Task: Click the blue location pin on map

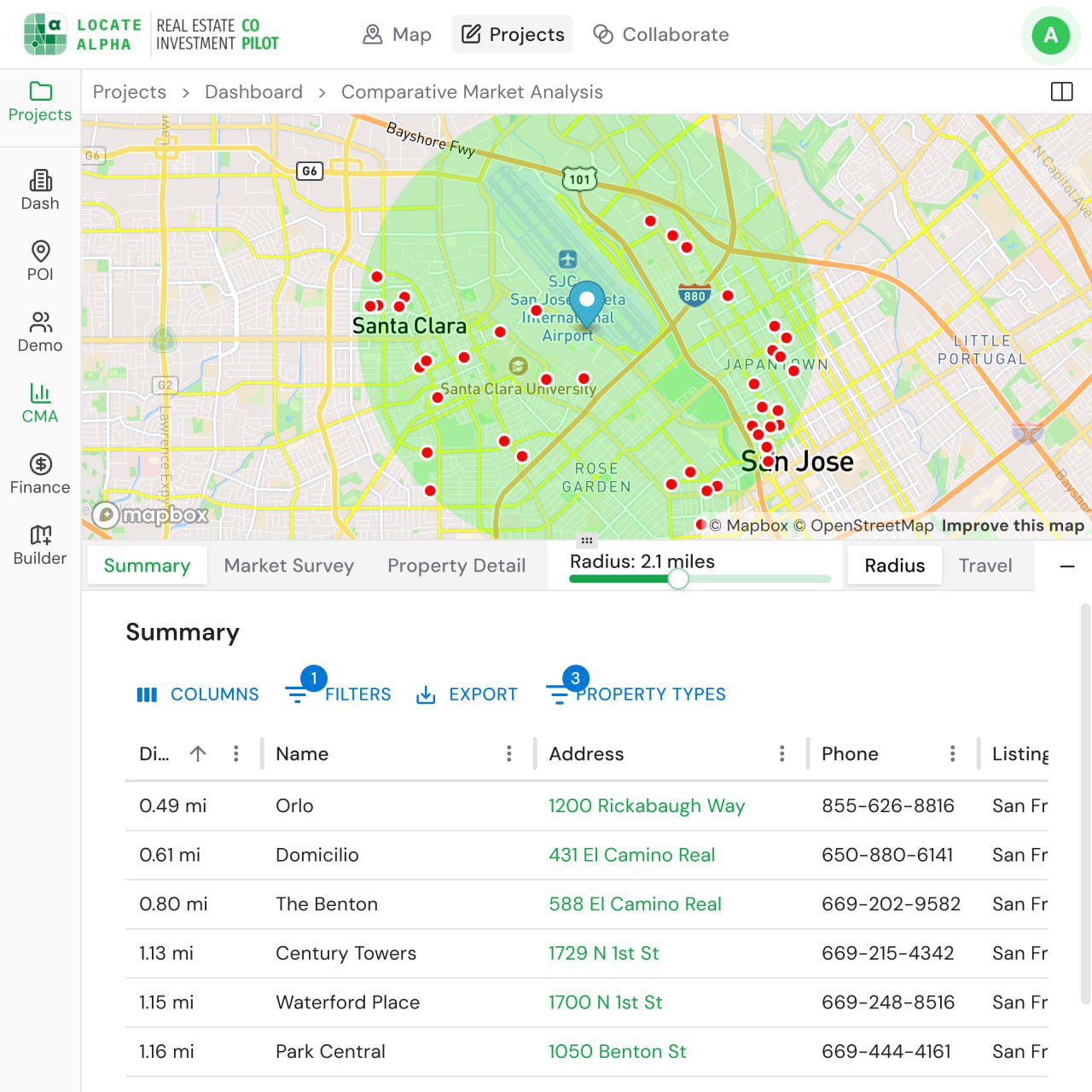Action: 587,305
